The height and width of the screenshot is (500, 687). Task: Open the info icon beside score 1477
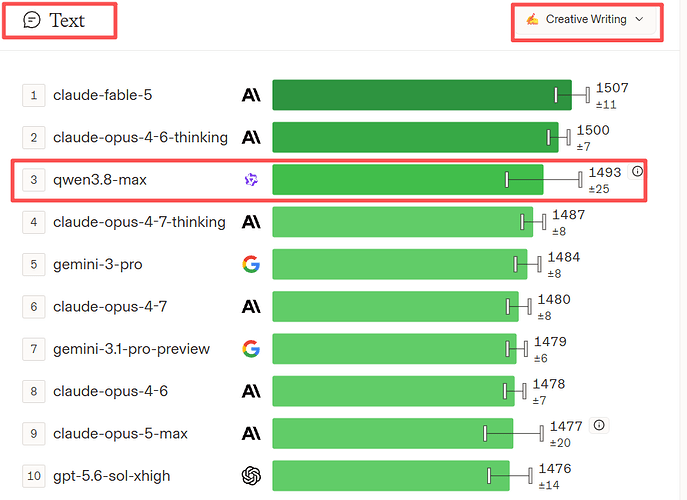599,425
